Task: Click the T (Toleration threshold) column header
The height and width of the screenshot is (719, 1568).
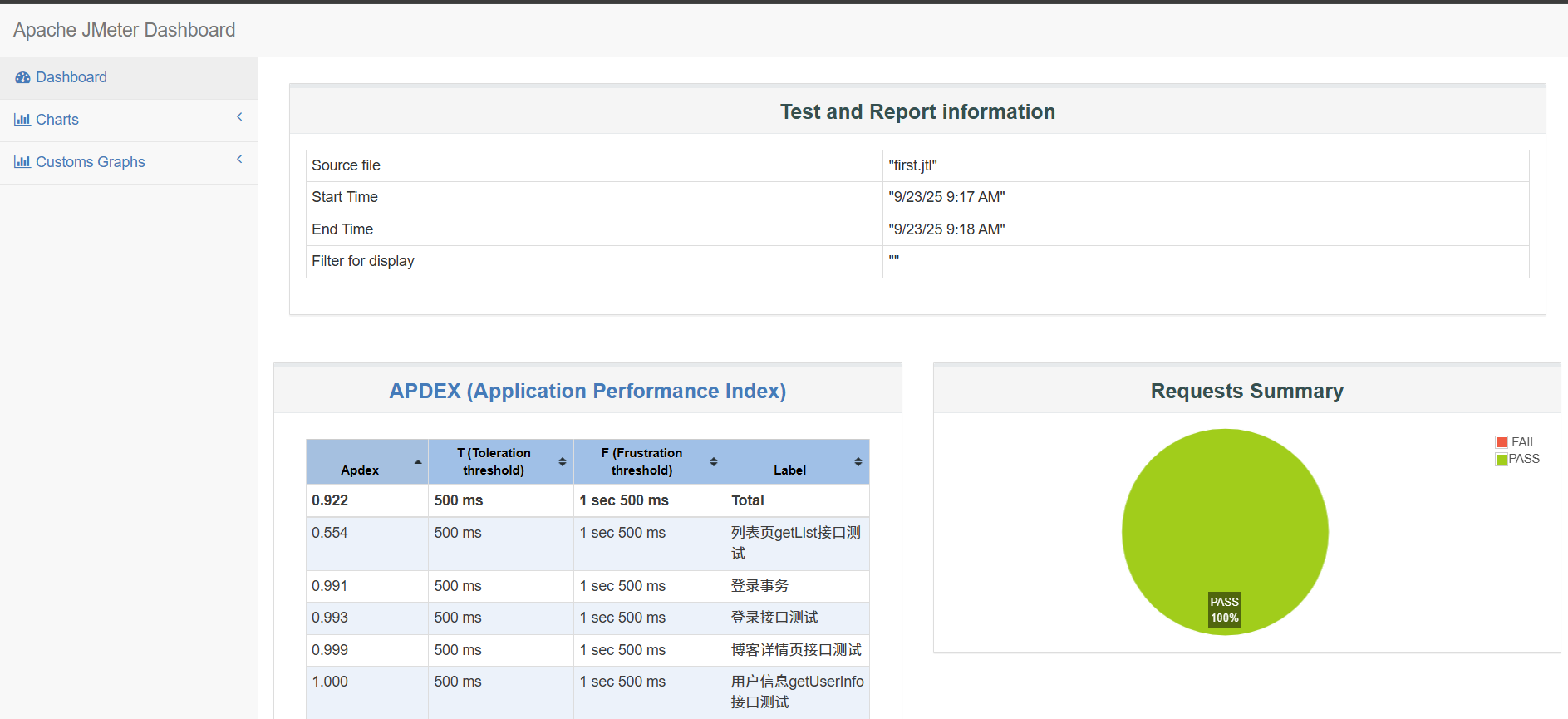Action: point(501,462)
